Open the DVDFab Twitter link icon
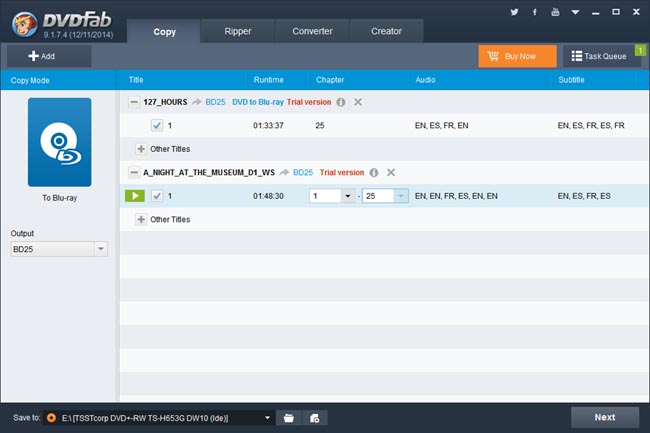This screenshot has width=650, height=433. coord(514,12)
